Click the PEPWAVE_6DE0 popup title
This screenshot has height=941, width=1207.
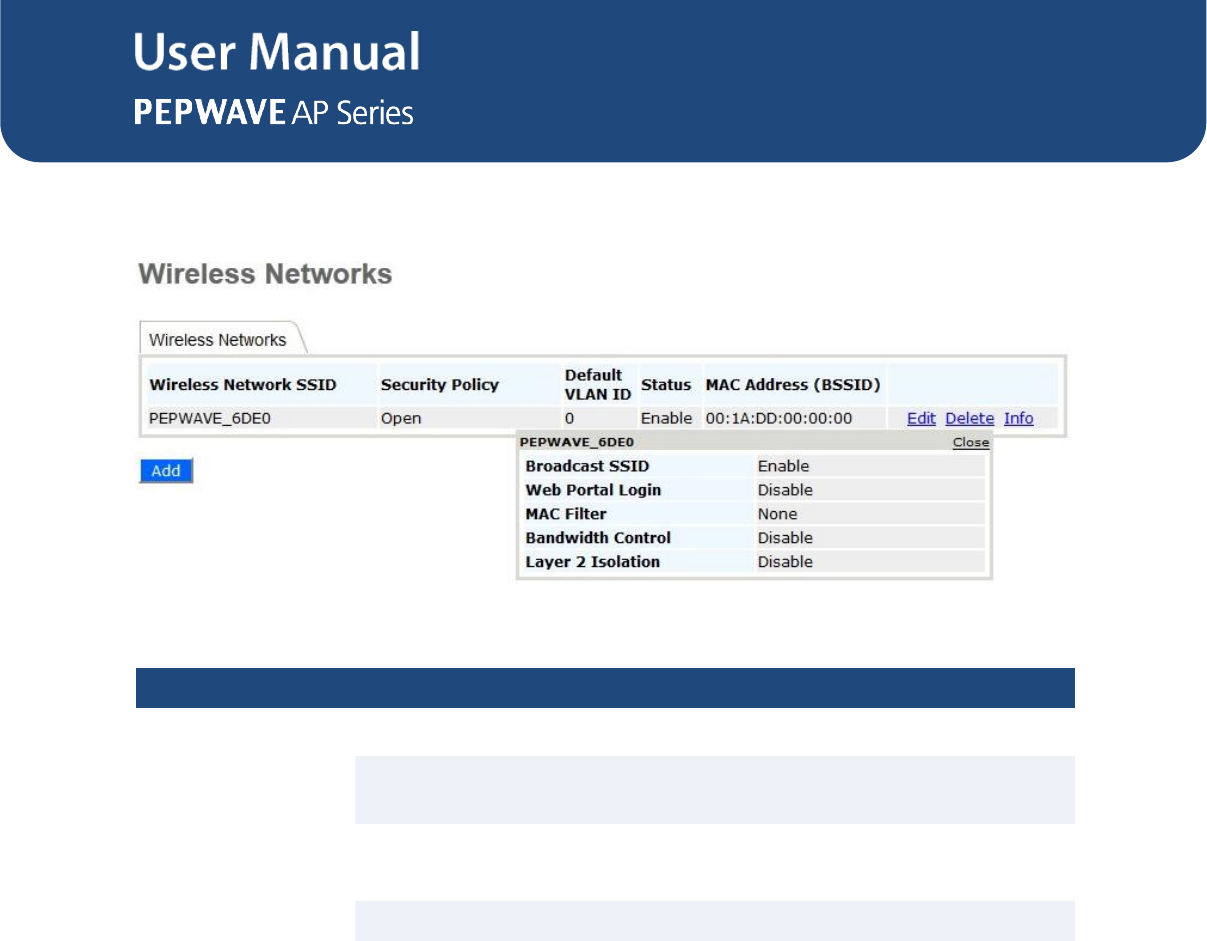(x=577, y=441)
